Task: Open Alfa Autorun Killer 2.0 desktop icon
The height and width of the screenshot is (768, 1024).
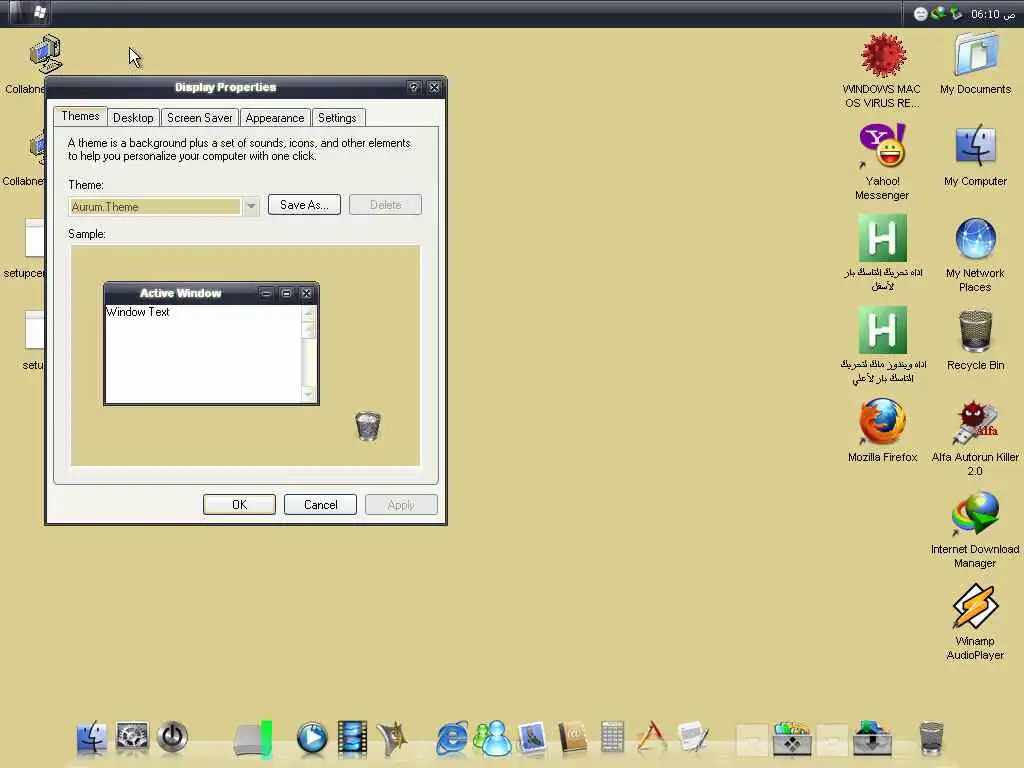Action: 975,439
